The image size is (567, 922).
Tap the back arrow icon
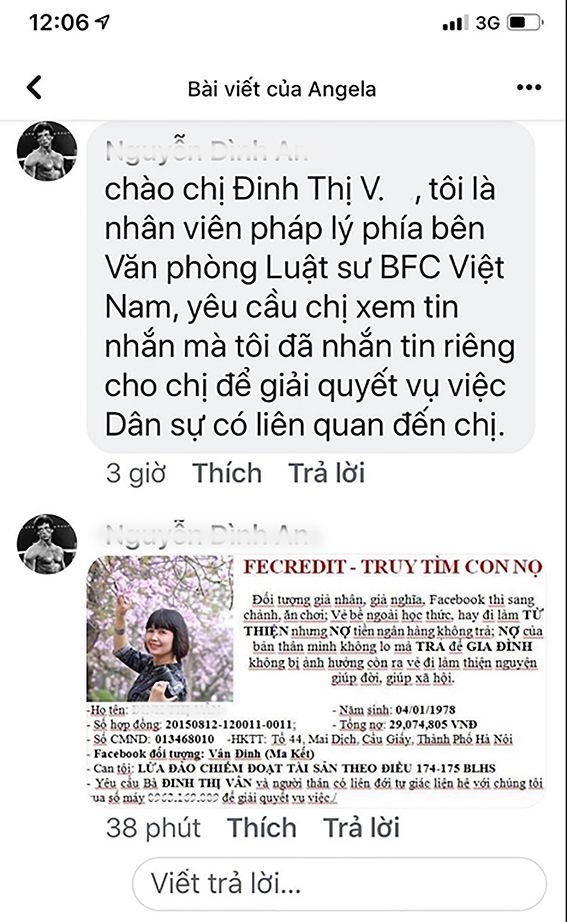tap(35, 88)
